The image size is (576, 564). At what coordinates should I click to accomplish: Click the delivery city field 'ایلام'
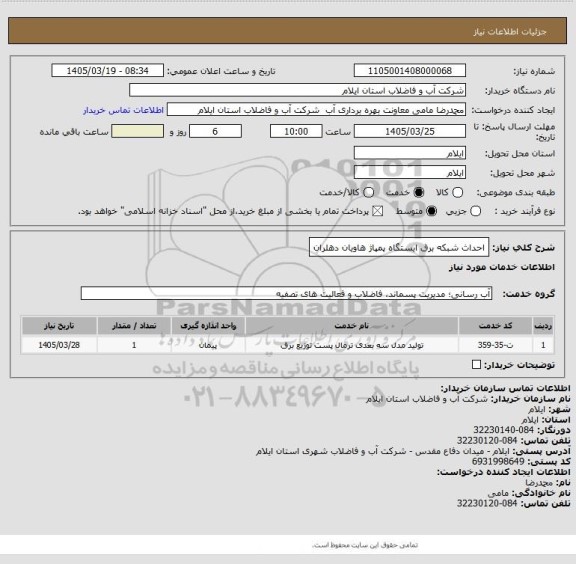click(410, 173)
